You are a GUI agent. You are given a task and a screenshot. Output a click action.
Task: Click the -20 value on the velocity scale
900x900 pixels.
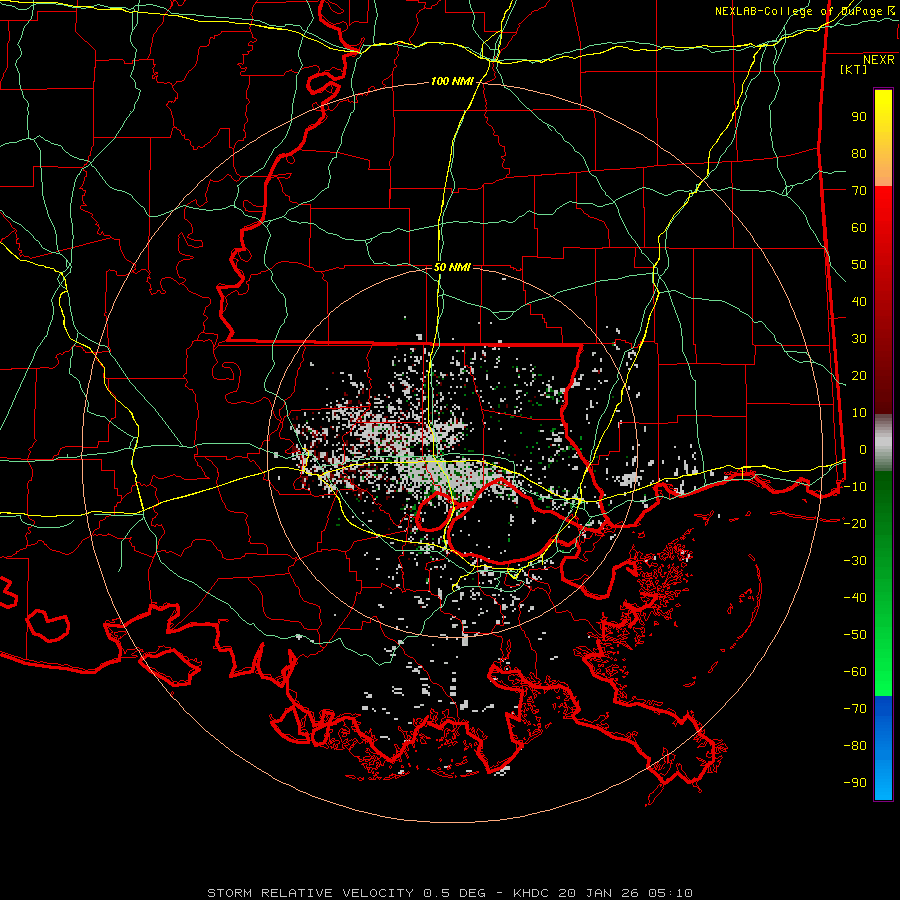click(855, 523)
